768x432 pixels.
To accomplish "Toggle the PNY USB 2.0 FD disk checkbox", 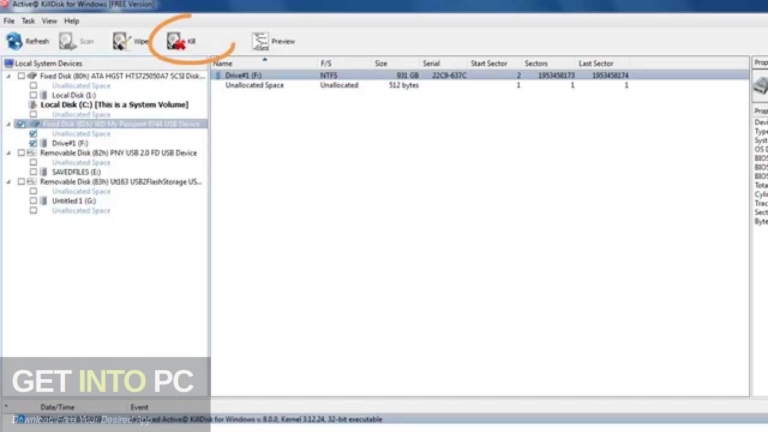I will [x=21, y=153].
